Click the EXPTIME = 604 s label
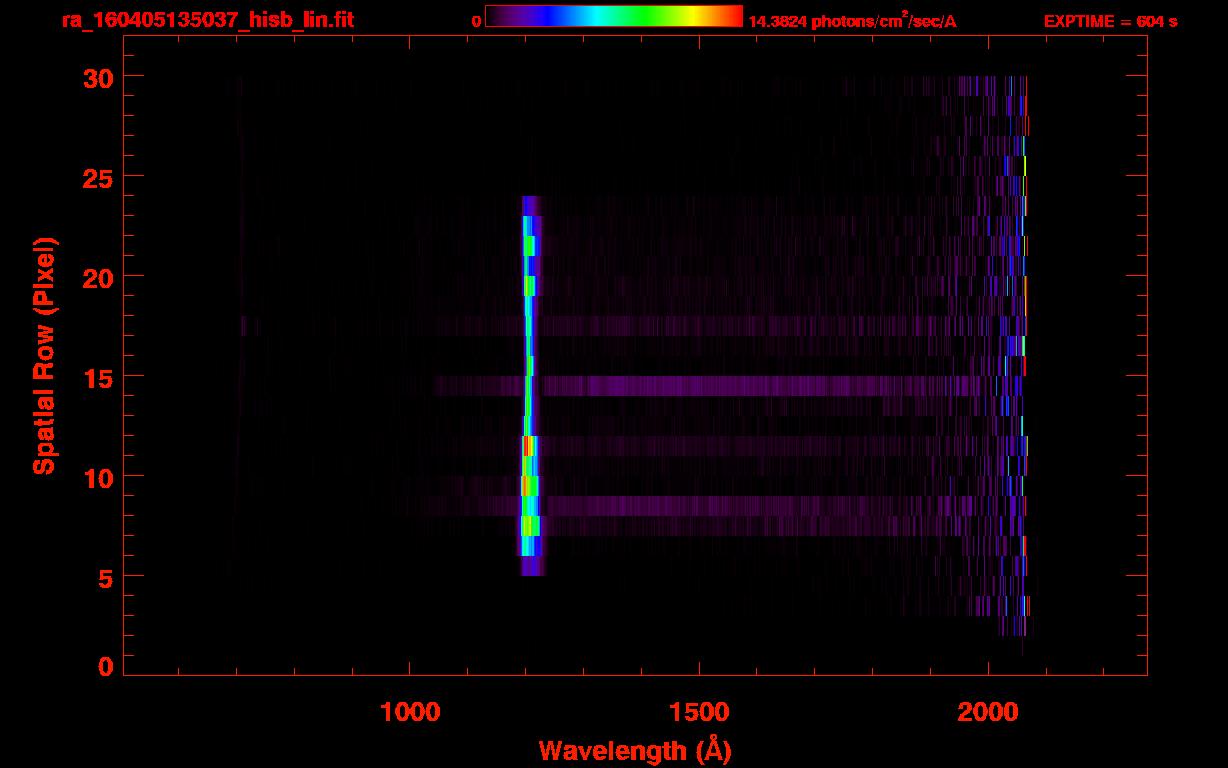Image resolution: width=1228 pixels, height=768 pixels. pyautogui.click(x=1110, y=21)
